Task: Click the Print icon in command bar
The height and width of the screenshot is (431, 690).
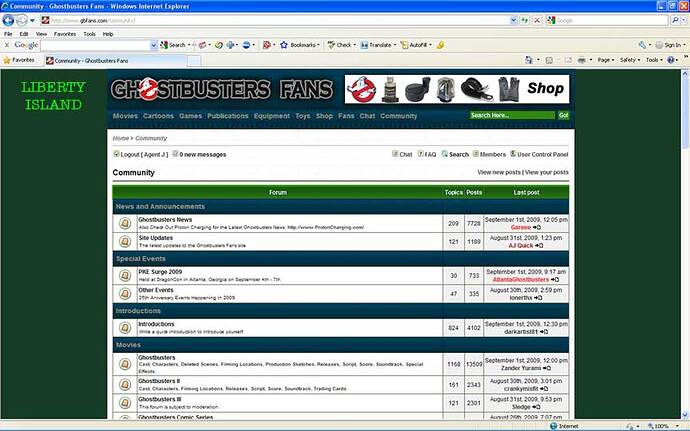Action: coord(582,60)
